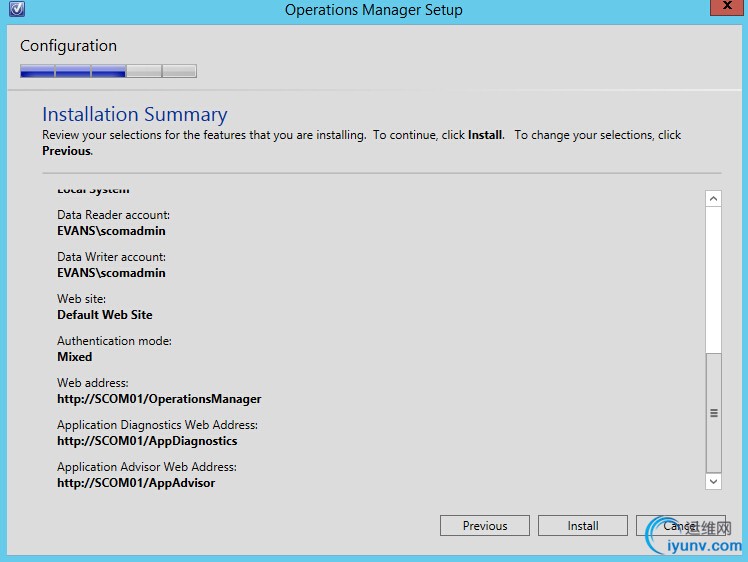Close the Operations Manager Setup window
748x562 pixels.
click(x=727, y=7)
